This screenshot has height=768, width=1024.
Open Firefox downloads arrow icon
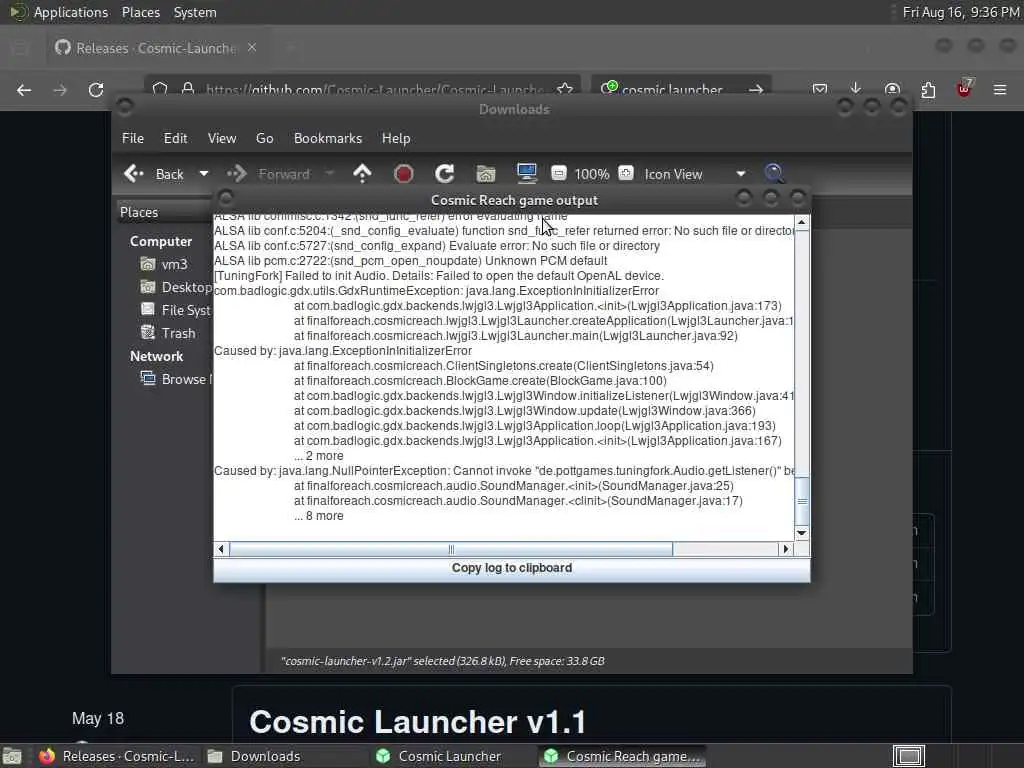(856, 89)
